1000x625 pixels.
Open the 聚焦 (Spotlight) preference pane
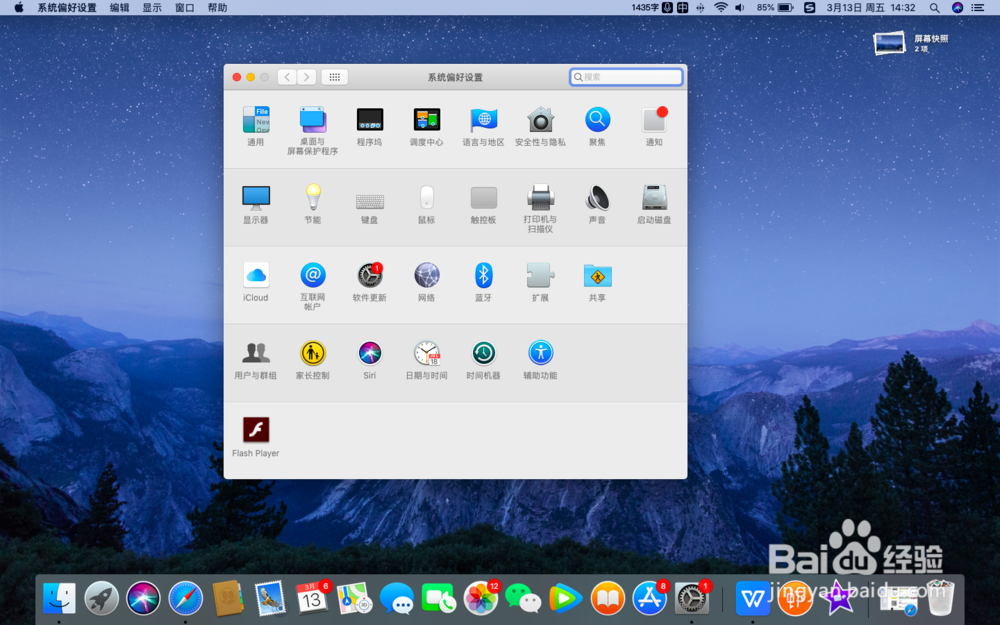598,126
